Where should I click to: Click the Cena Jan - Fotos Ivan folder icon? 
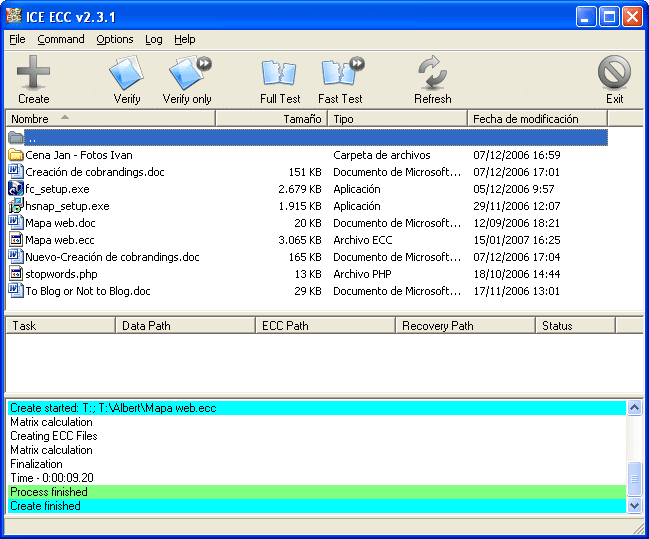point(15,155)
